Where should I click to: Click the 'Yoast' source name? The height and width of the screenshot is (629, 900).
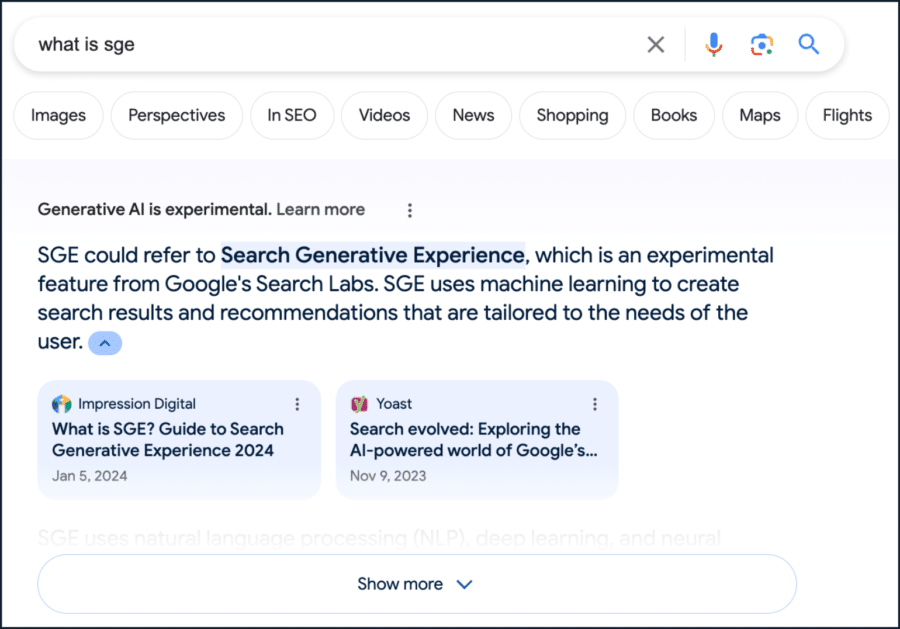coord(394,404)
